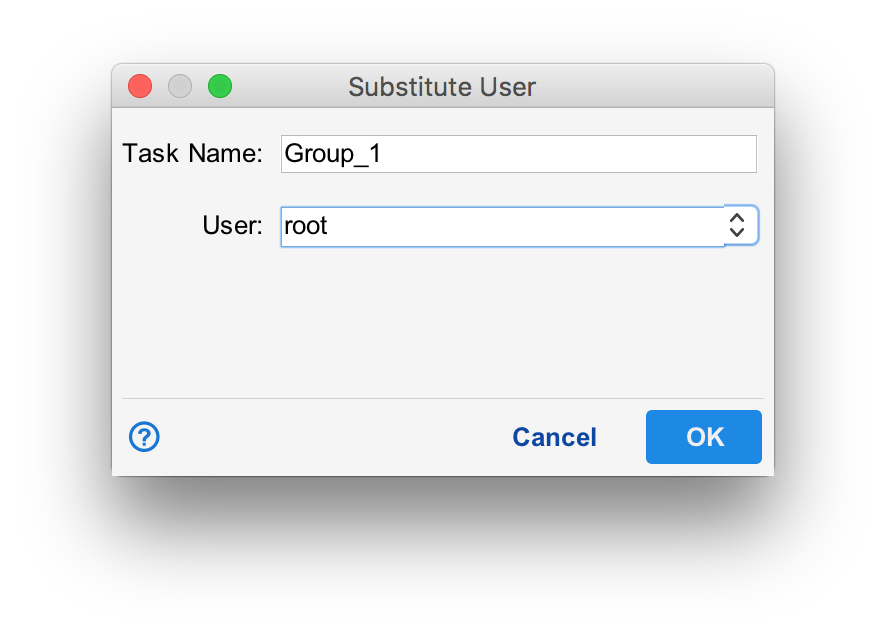Click the downward chevron on User stepper
The width and height of the screenshot is (886, 636).
(737, 232)
